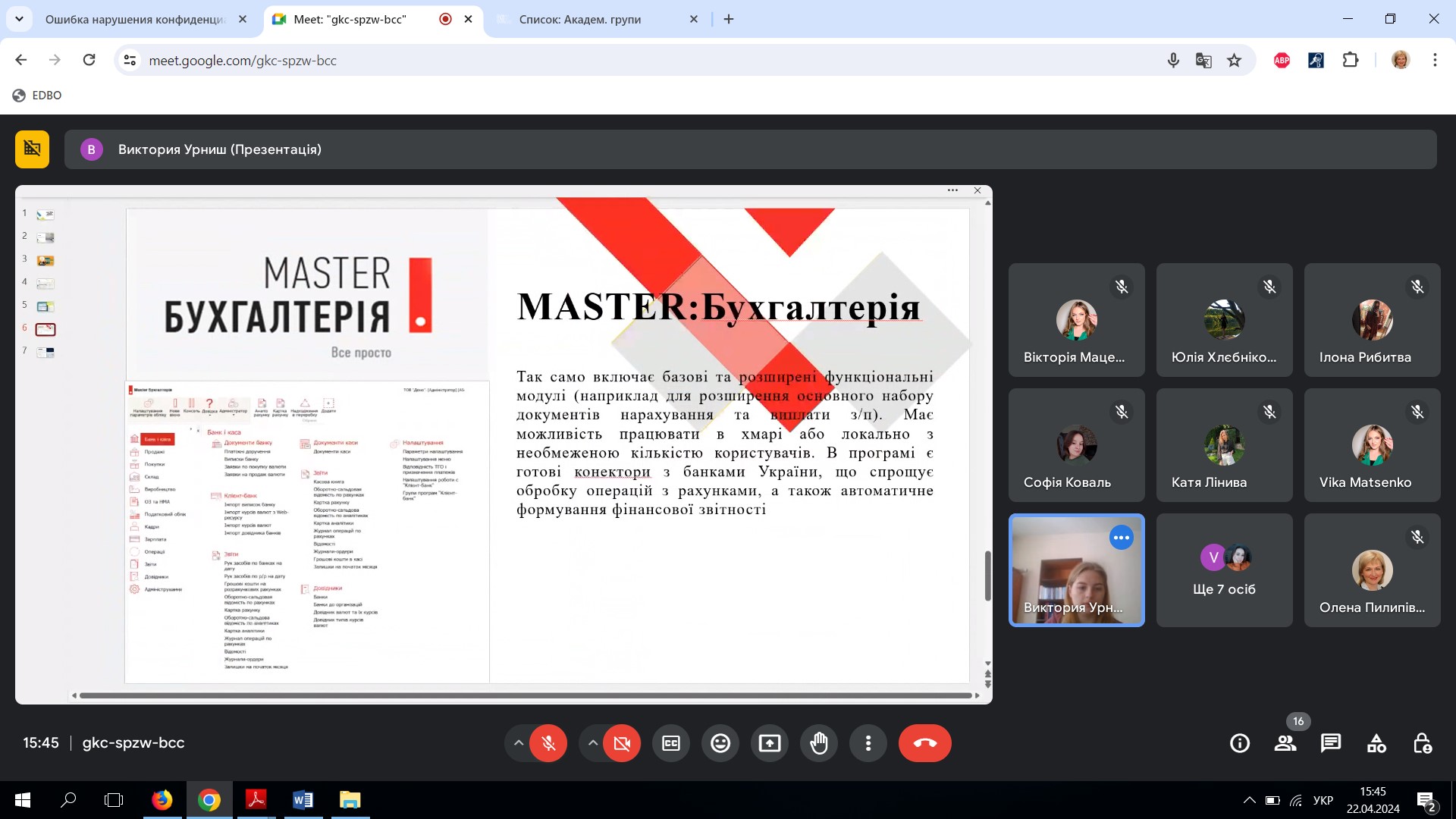Open options on Виктория Урн... video tile
Image resolution: width=1456 pixels, height=819 pixels.
coord(1121,538)
